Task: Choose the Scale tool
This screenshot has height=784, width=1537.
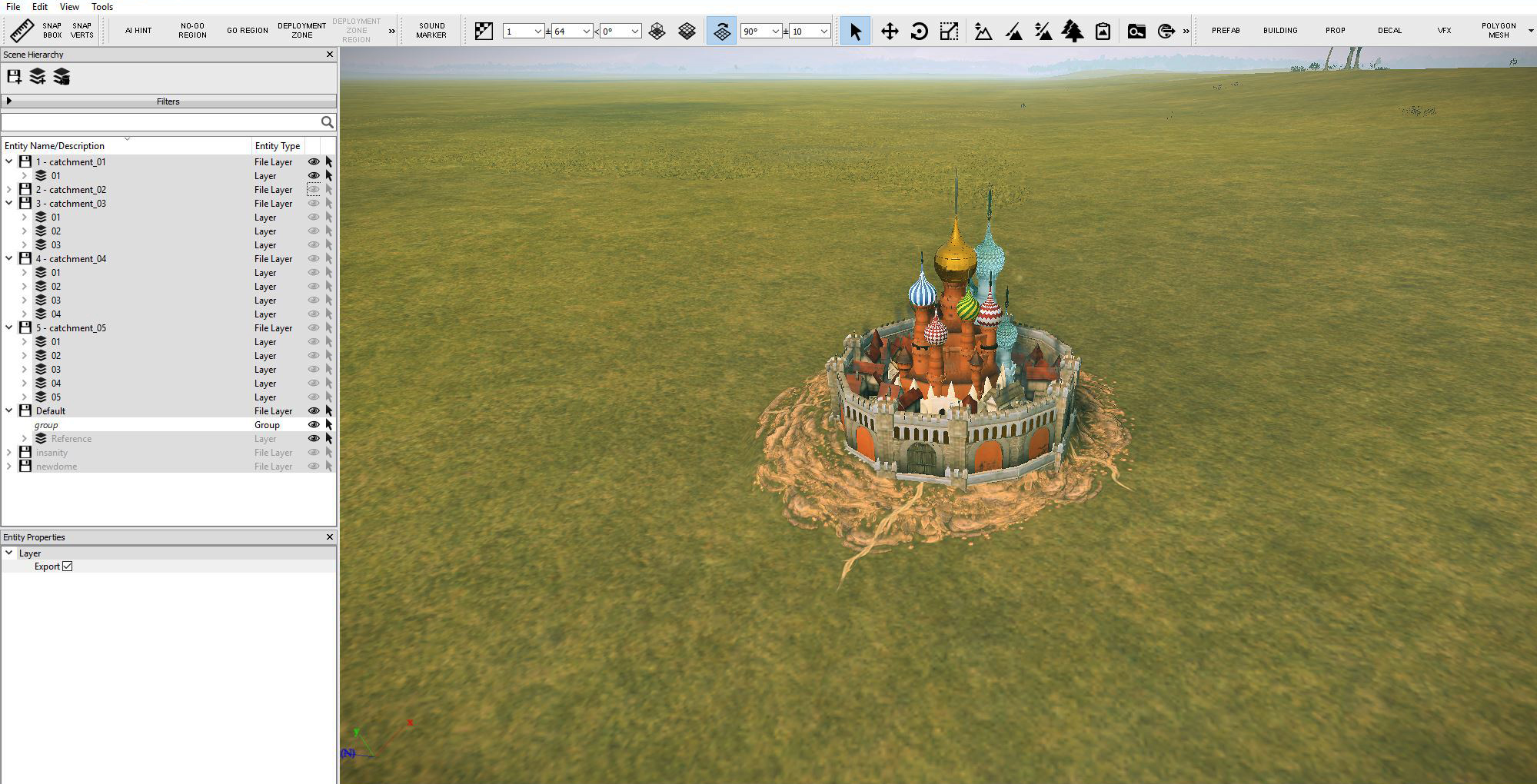Action: [x=949, y=31]
